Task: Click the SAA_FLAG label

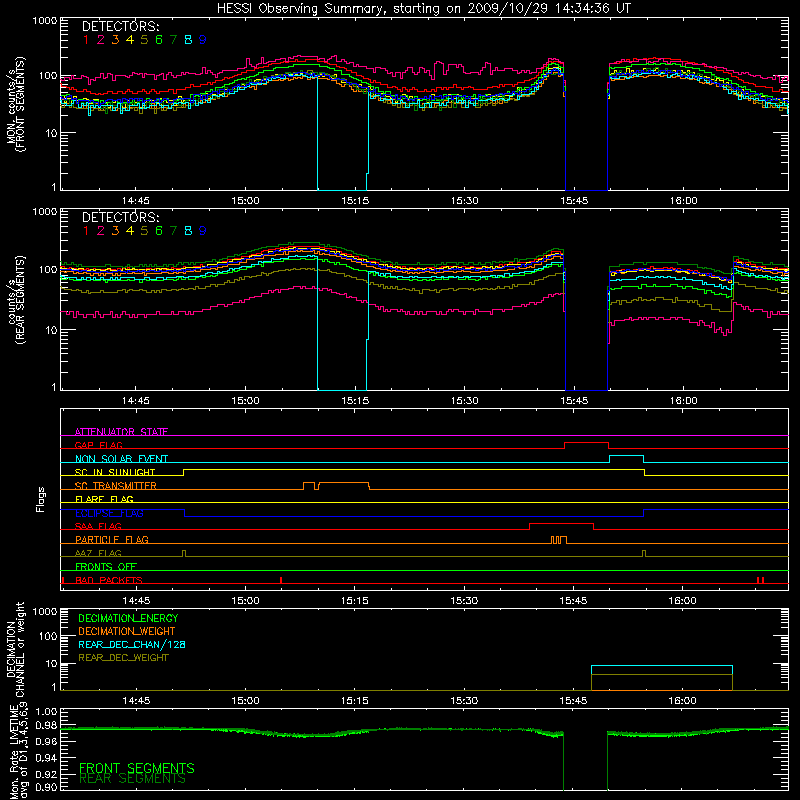Action: (98, 527)
